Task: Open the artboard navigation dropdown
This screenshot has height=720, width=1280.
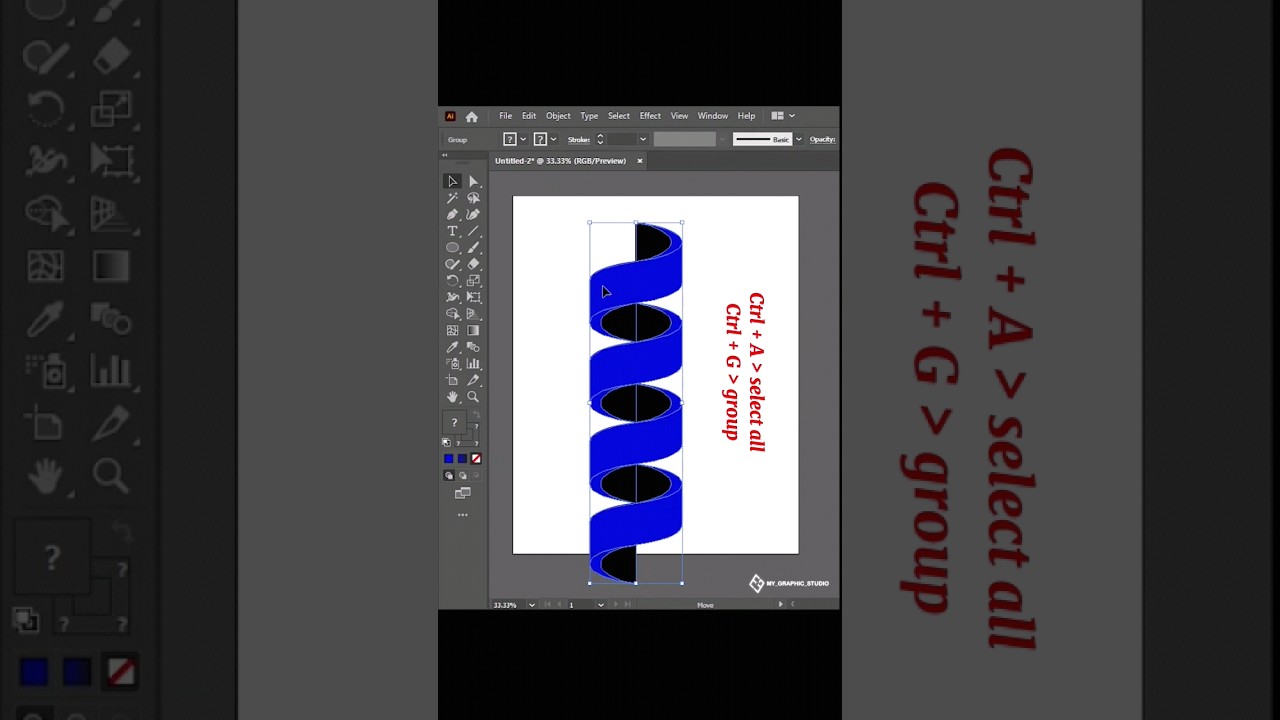Action: [600, 605]
